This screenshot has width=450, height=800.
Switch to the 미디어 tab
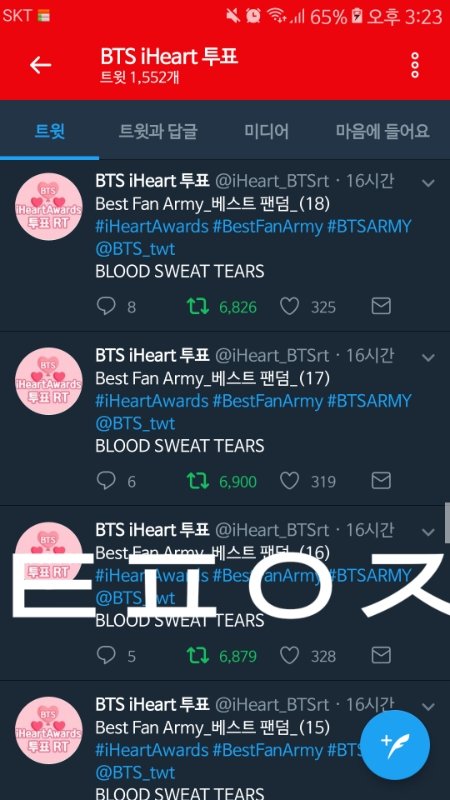point(266,131)
